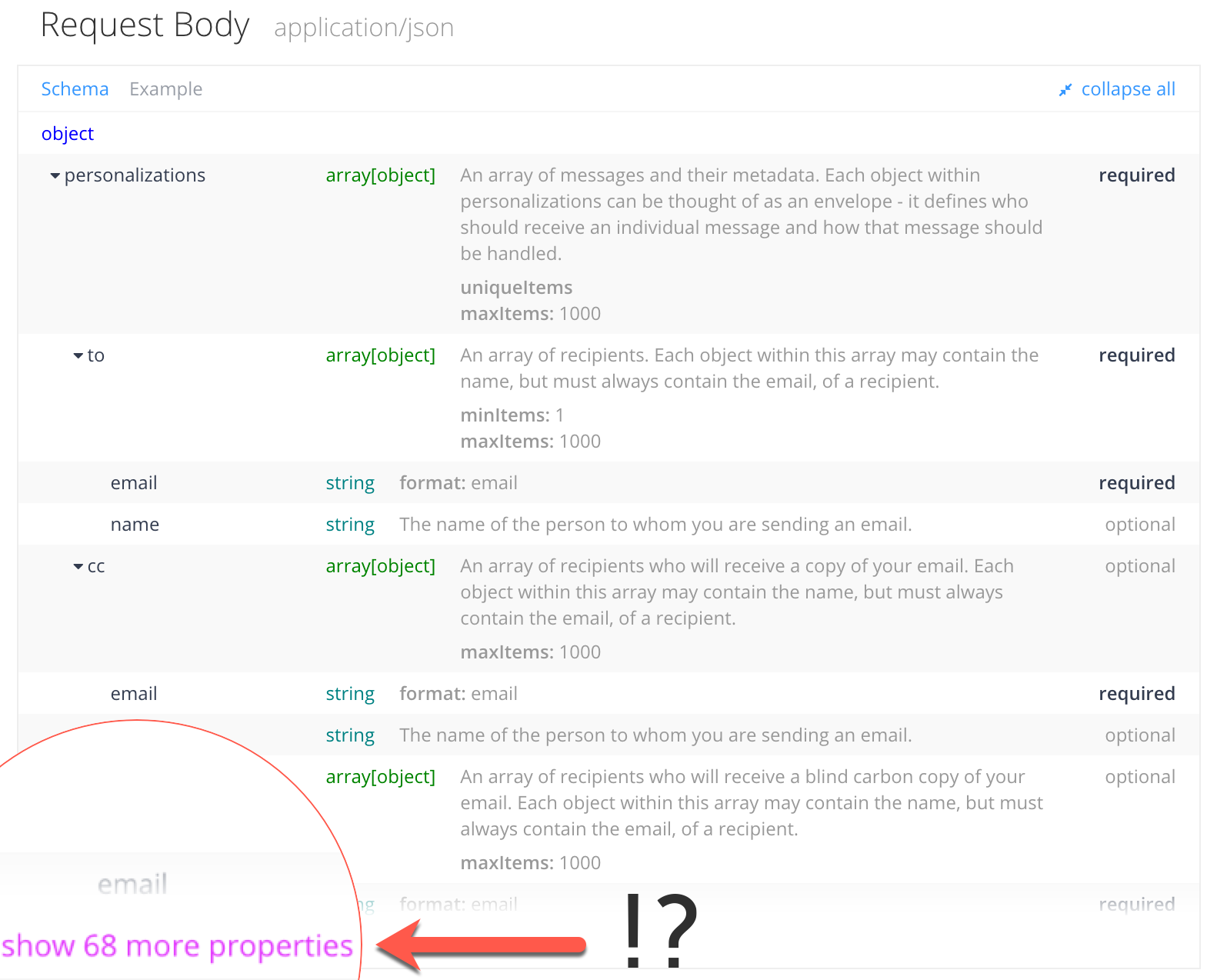The height and width of the screenshot is (980, 1217).
Task: Click the 'cc' property name
Action: (96, 567)
